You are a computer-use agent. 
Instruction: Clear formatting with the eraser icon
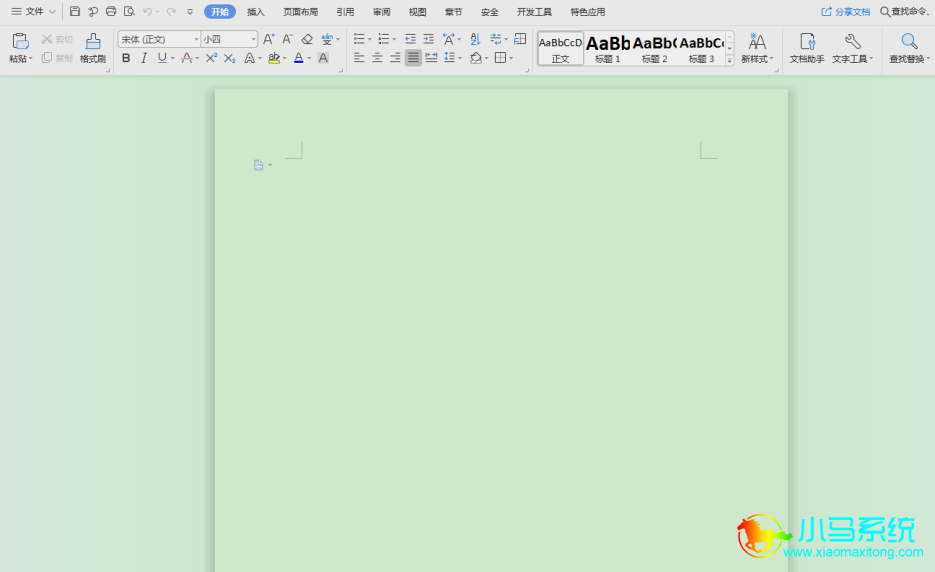tap(307, 39)
